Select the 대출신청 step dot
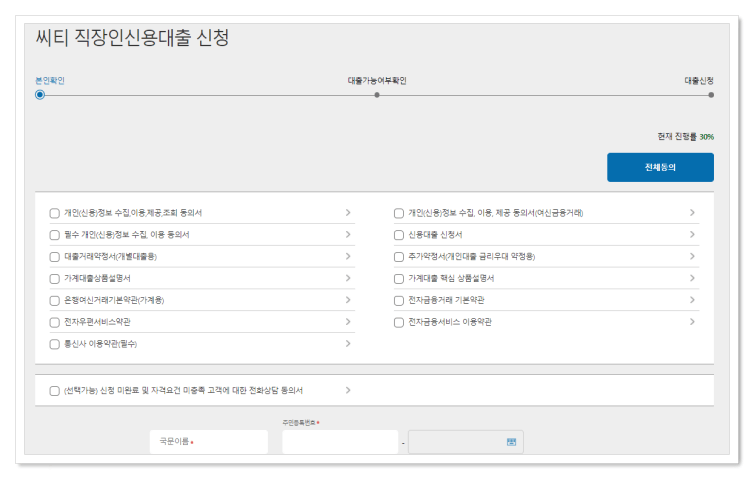 (711, 95)
